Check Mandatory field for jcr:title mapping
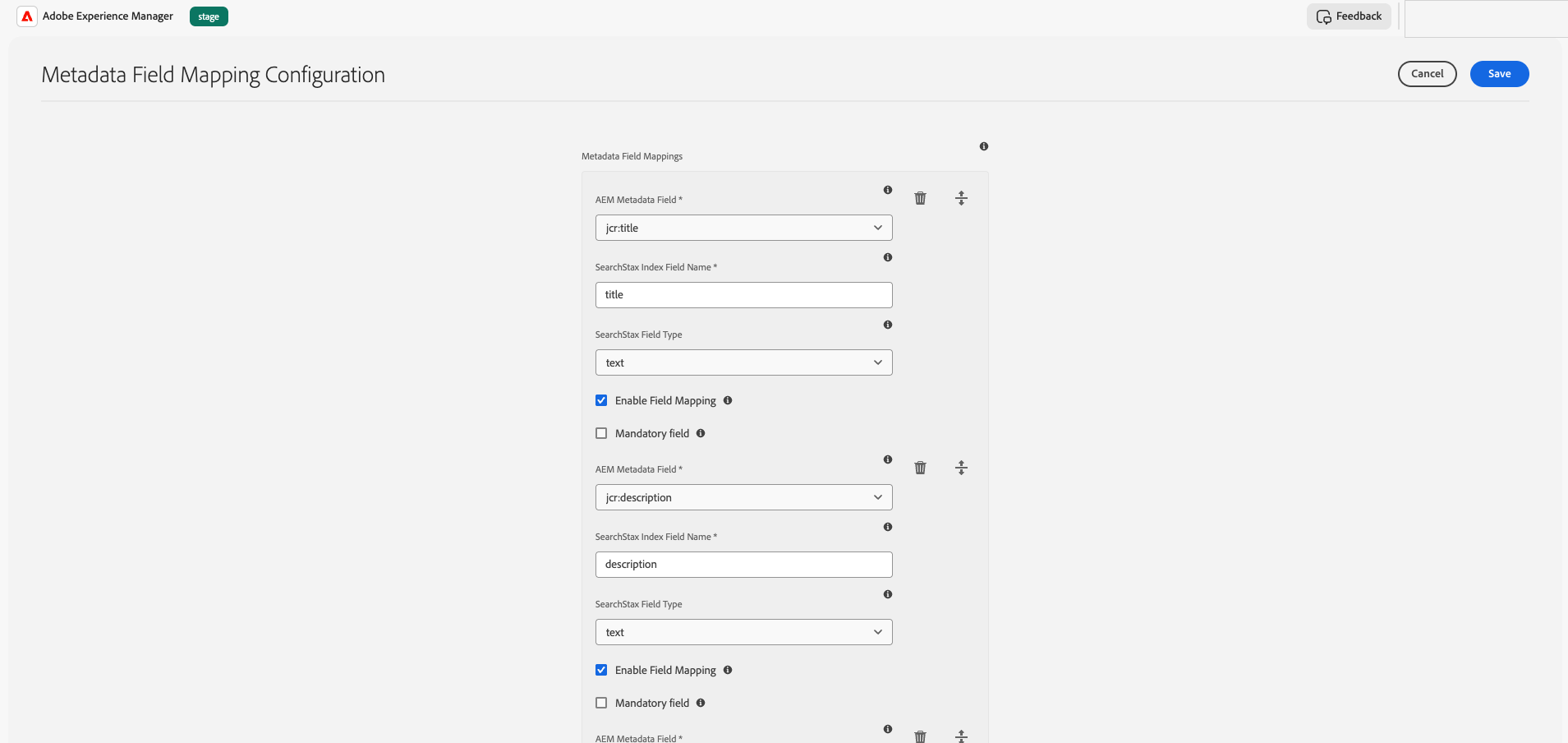 click(x=601, y=433)
